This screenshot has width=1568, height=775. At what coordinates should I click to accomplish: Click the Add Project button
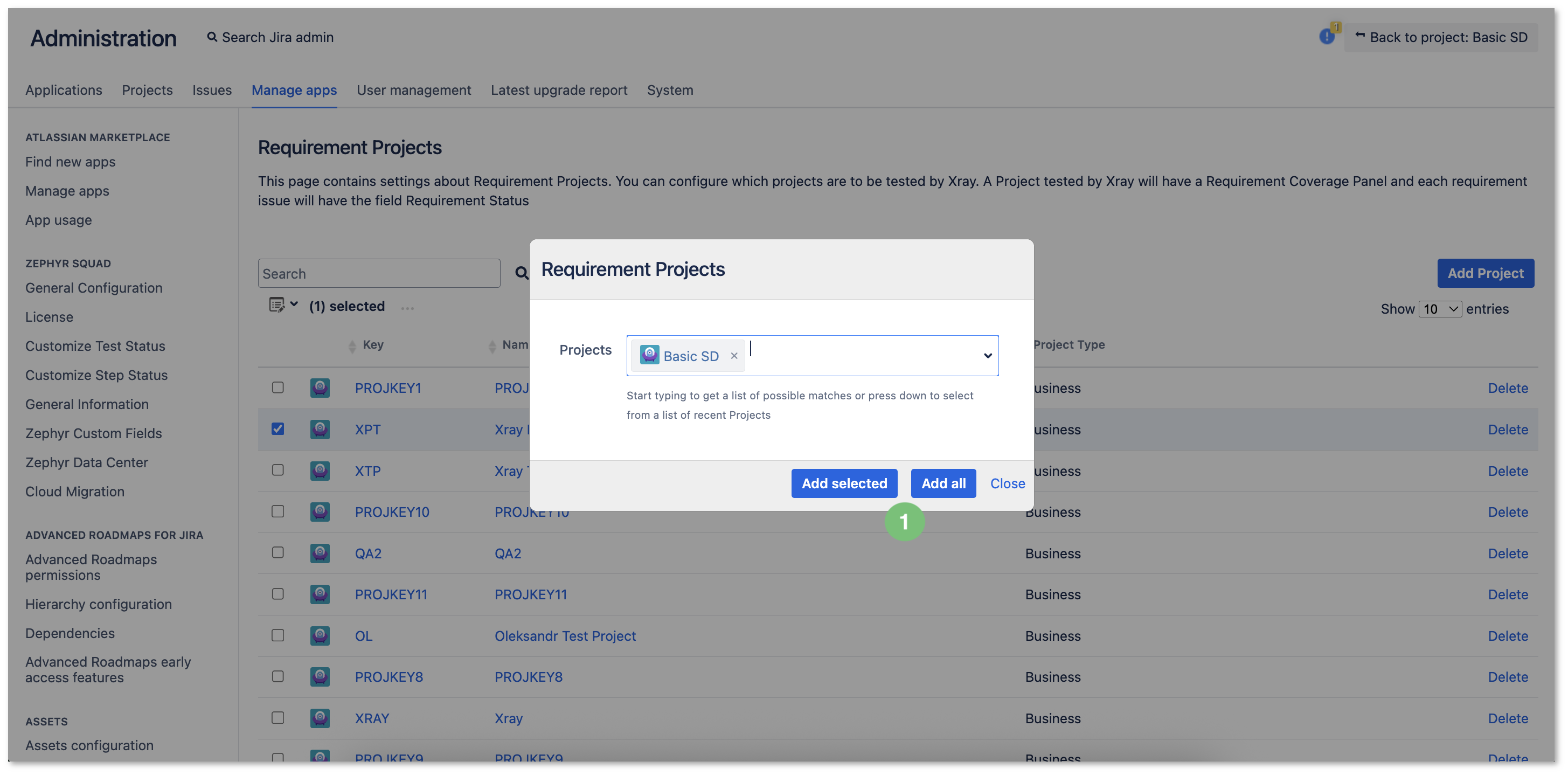pyautogui.click(x=1485, y=273)
